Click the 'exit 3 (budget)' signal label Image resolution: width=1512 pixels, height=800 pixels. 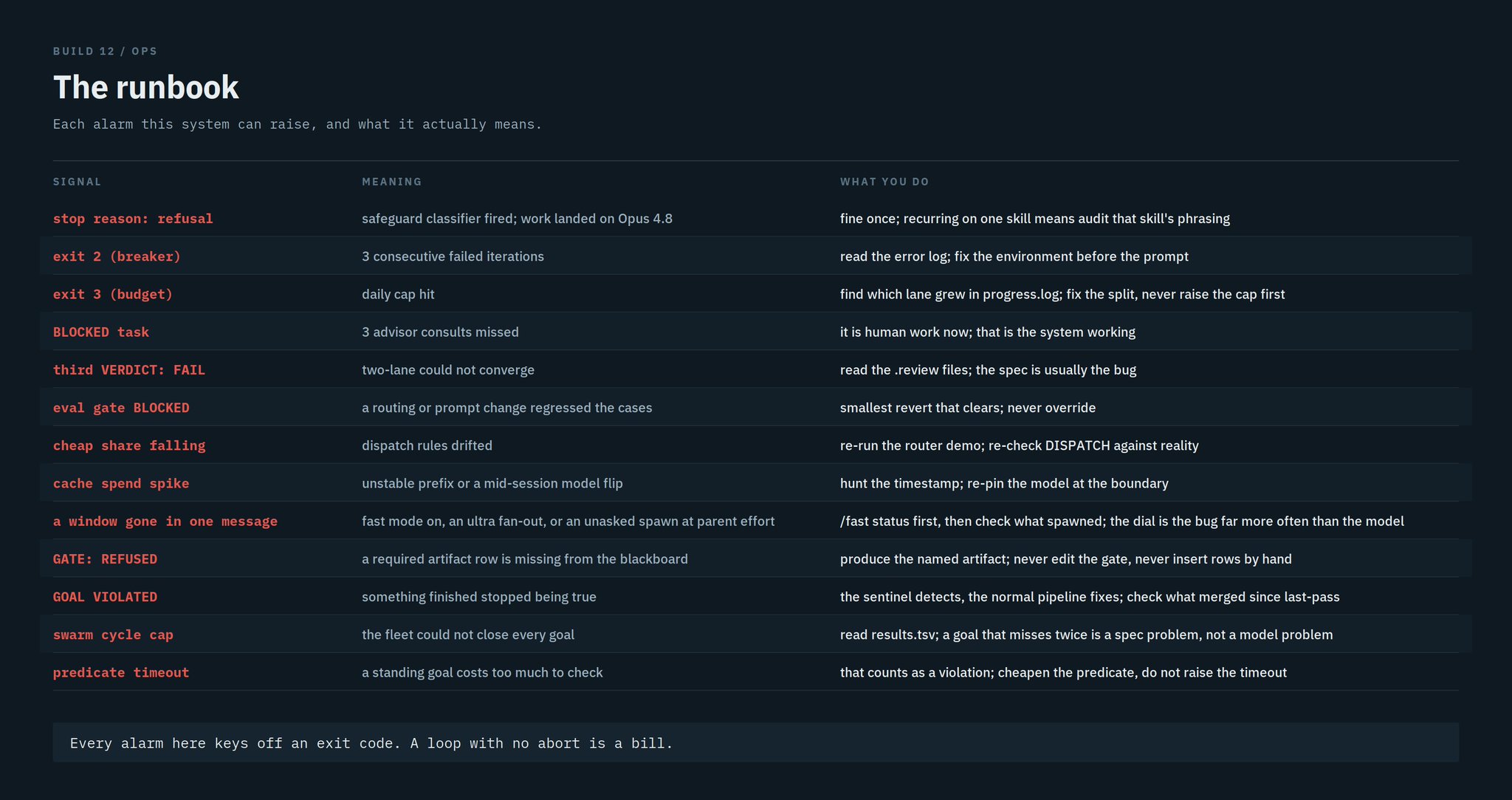pos(113,294)
